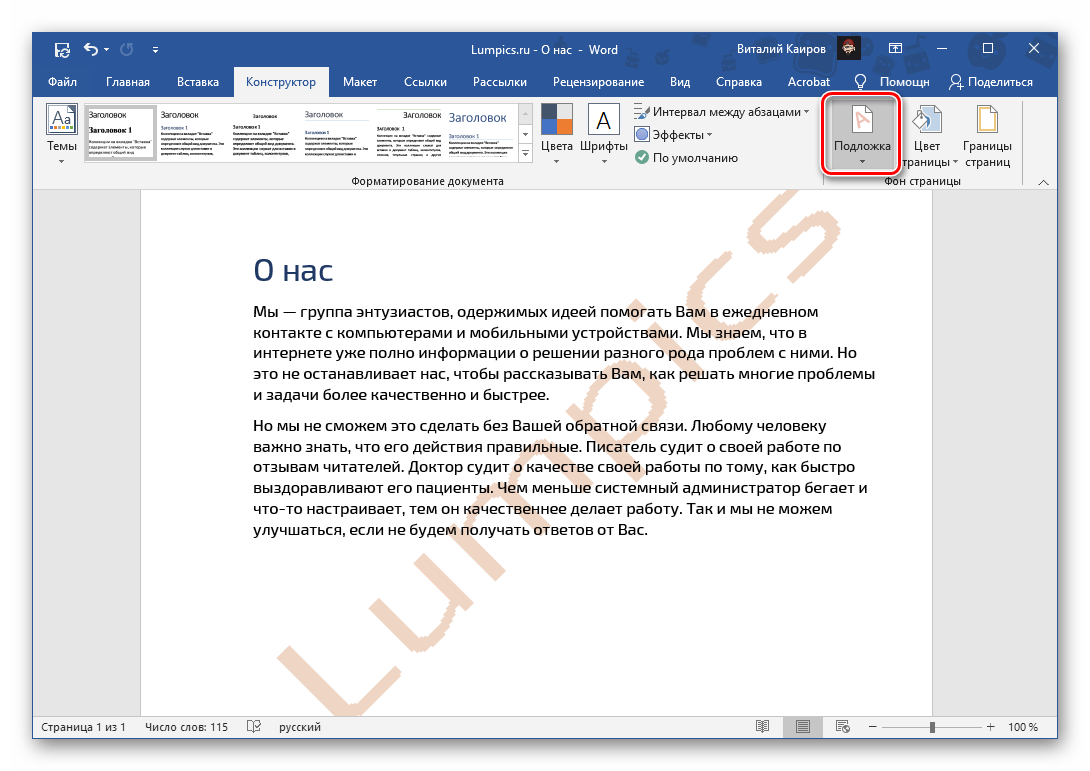Click the русский language indicator

(300, 727)
